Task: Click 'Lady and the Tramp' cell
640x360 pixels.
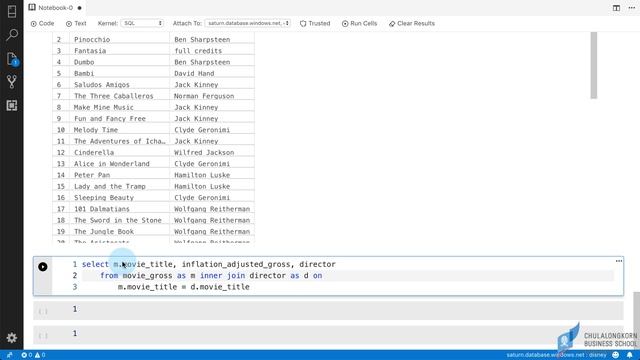Action: tap(110, 187)
